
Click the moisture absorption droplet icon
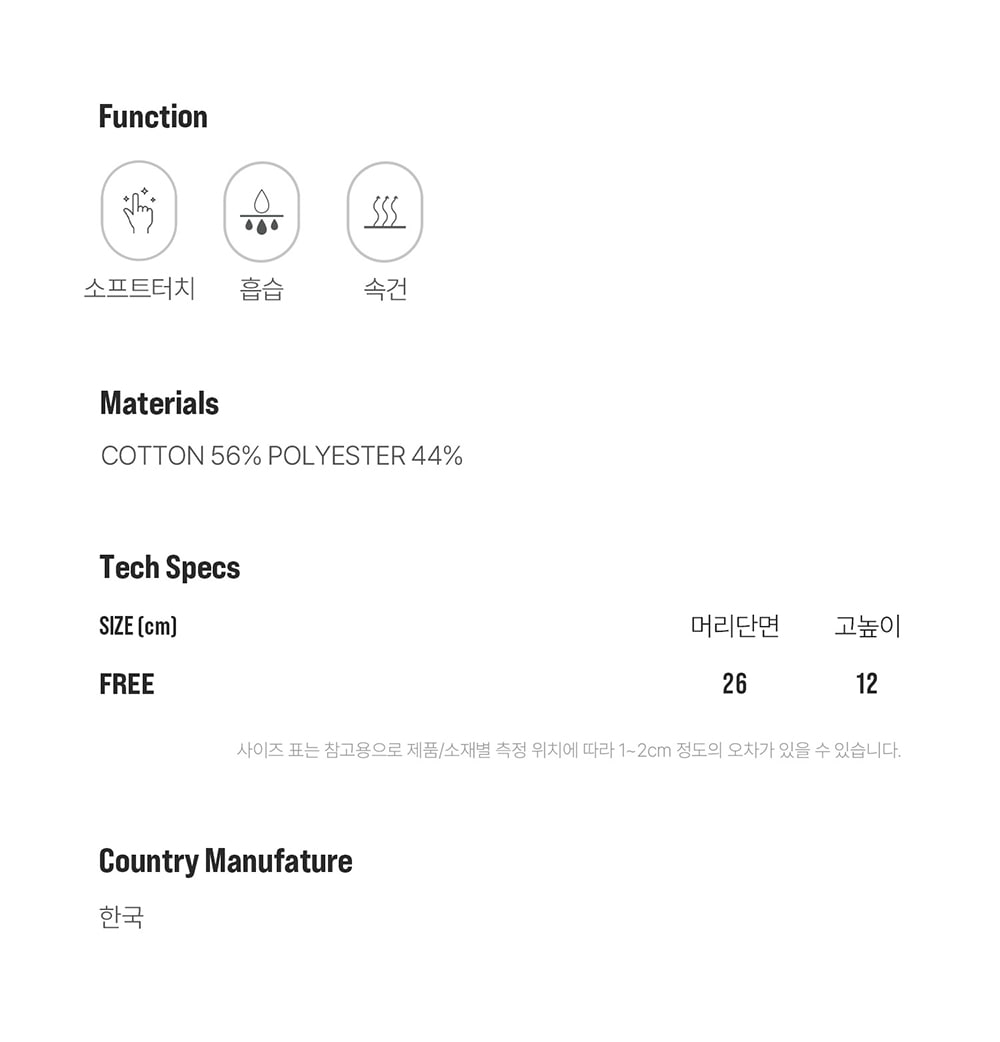261,212
